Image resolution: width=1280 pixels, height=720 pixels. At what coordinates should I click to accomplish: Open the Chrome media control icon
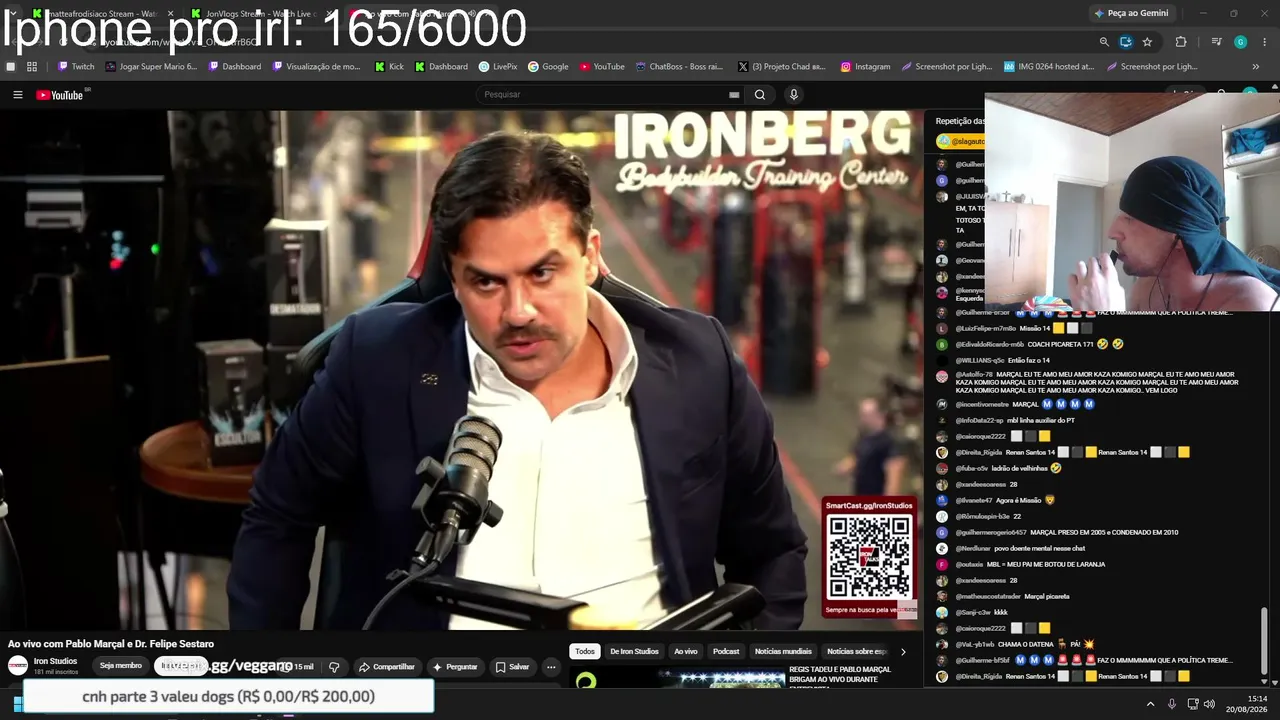tap(1216, 42)
